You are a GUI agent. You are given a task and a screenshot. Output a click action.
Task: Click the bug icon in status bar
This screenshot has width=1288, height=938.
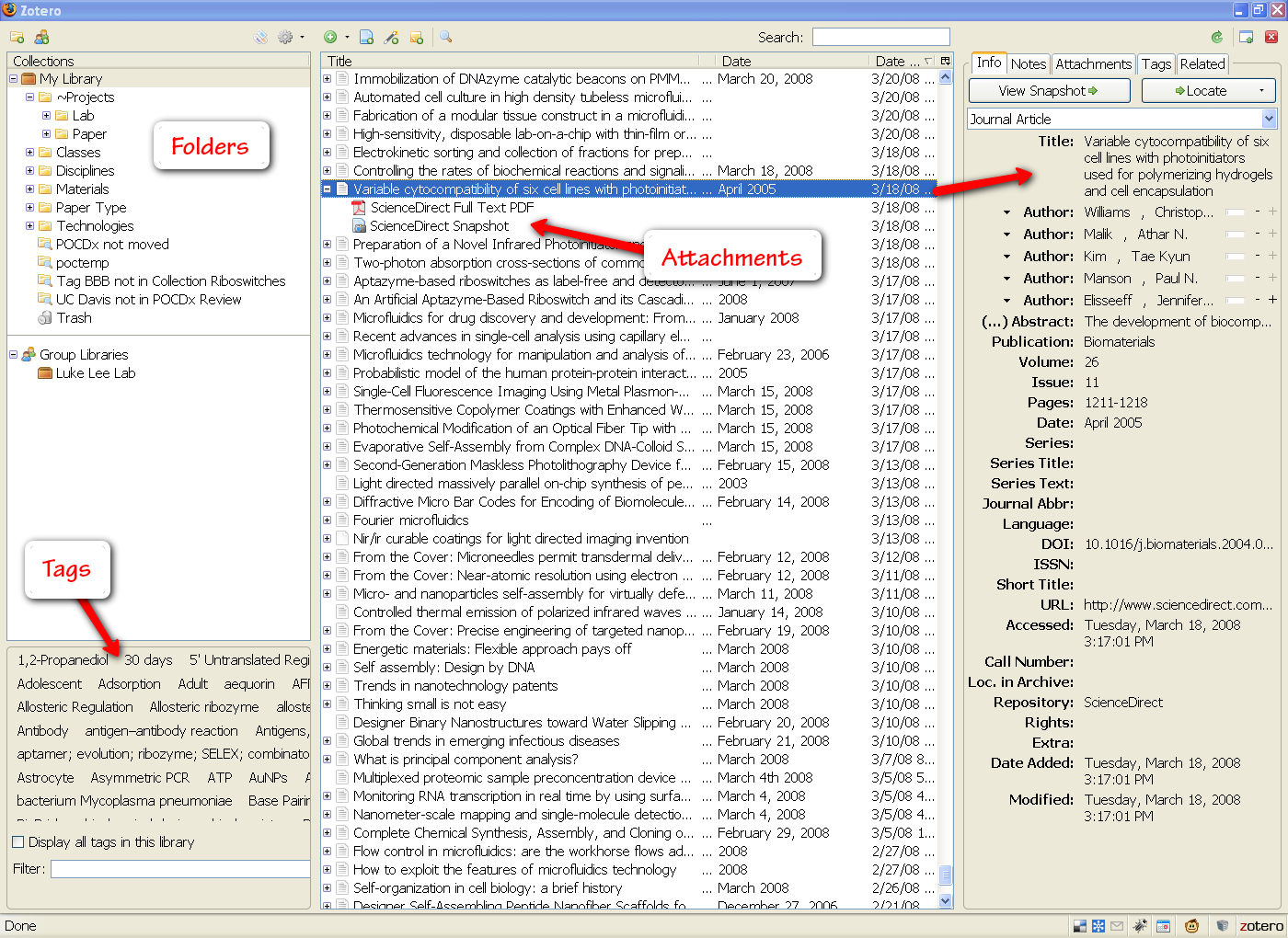point(1141,926)
